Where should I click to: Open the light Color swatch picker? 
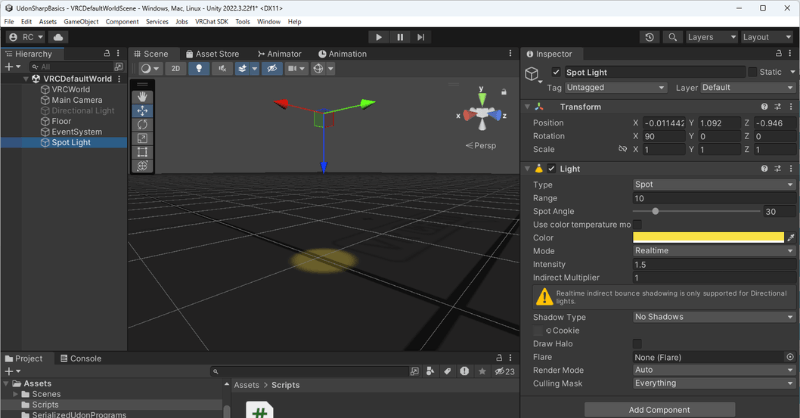[x=708, y=238]
